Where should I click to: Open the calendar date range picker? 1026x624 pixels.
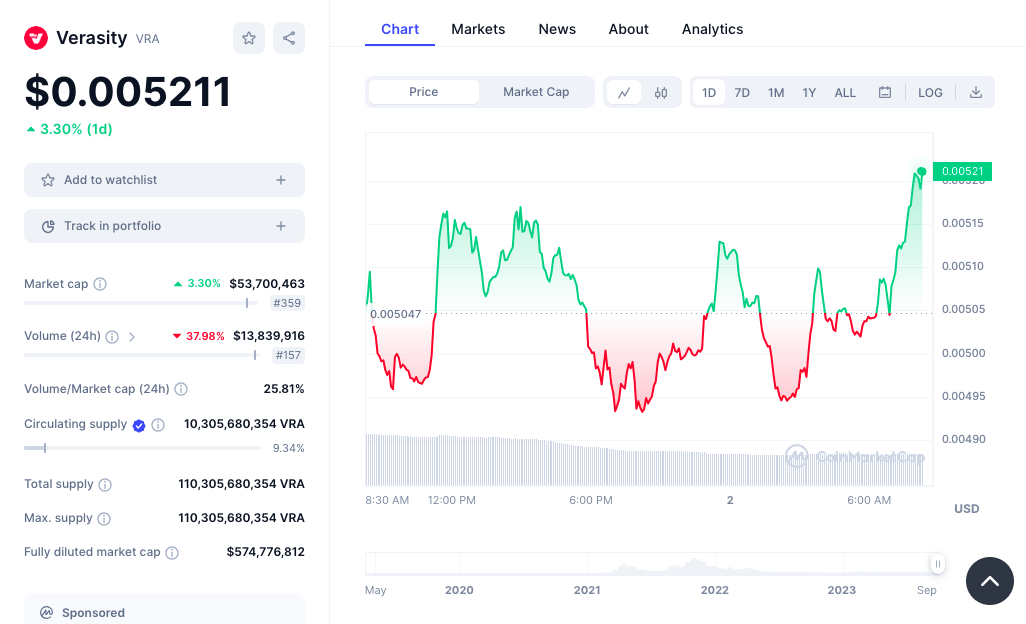coord(885,92)
